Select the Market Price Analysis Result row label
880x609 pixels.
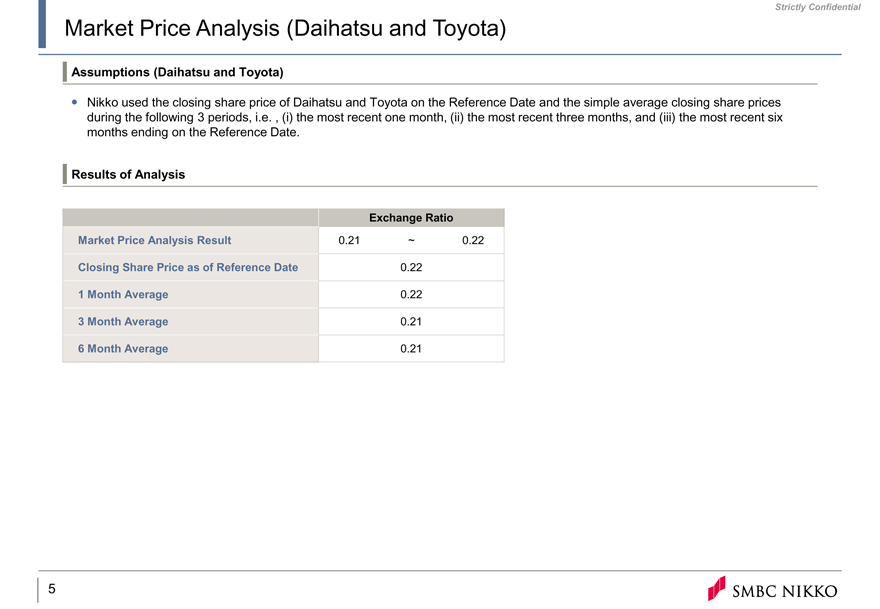coord(154,240)
